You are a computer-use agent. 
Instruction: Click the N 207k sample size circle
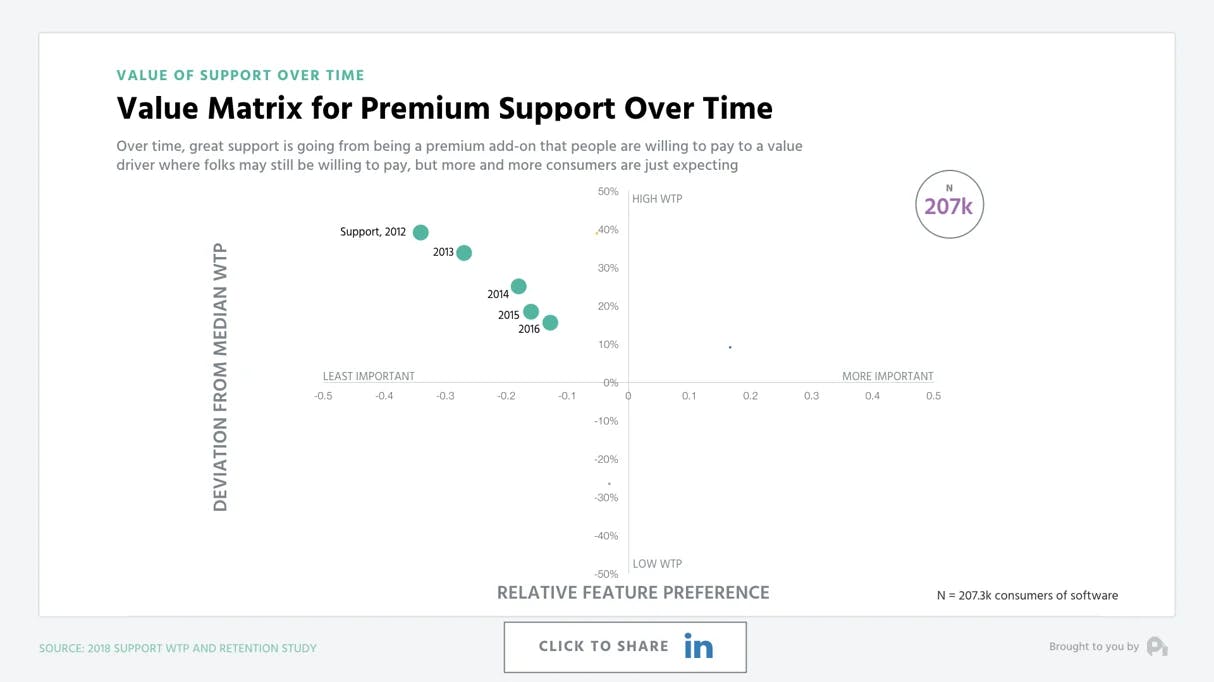[x=949, y=205]
